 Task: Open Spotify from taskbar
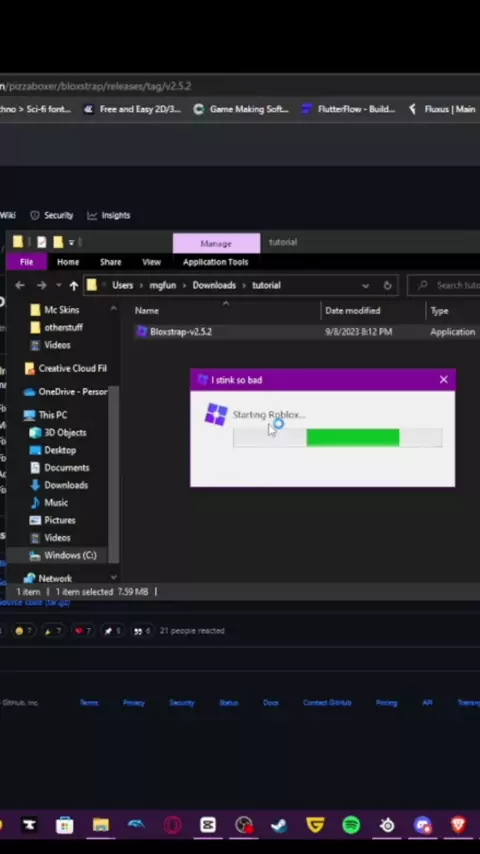tap(351, 825)
